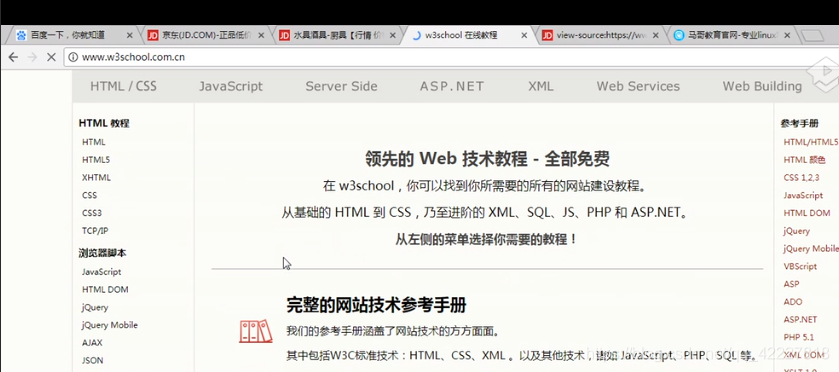Open CSS 1,2,3 reference link
Image resolution: width=839 pixels, height=372 pixels.
tap(802, 177)
